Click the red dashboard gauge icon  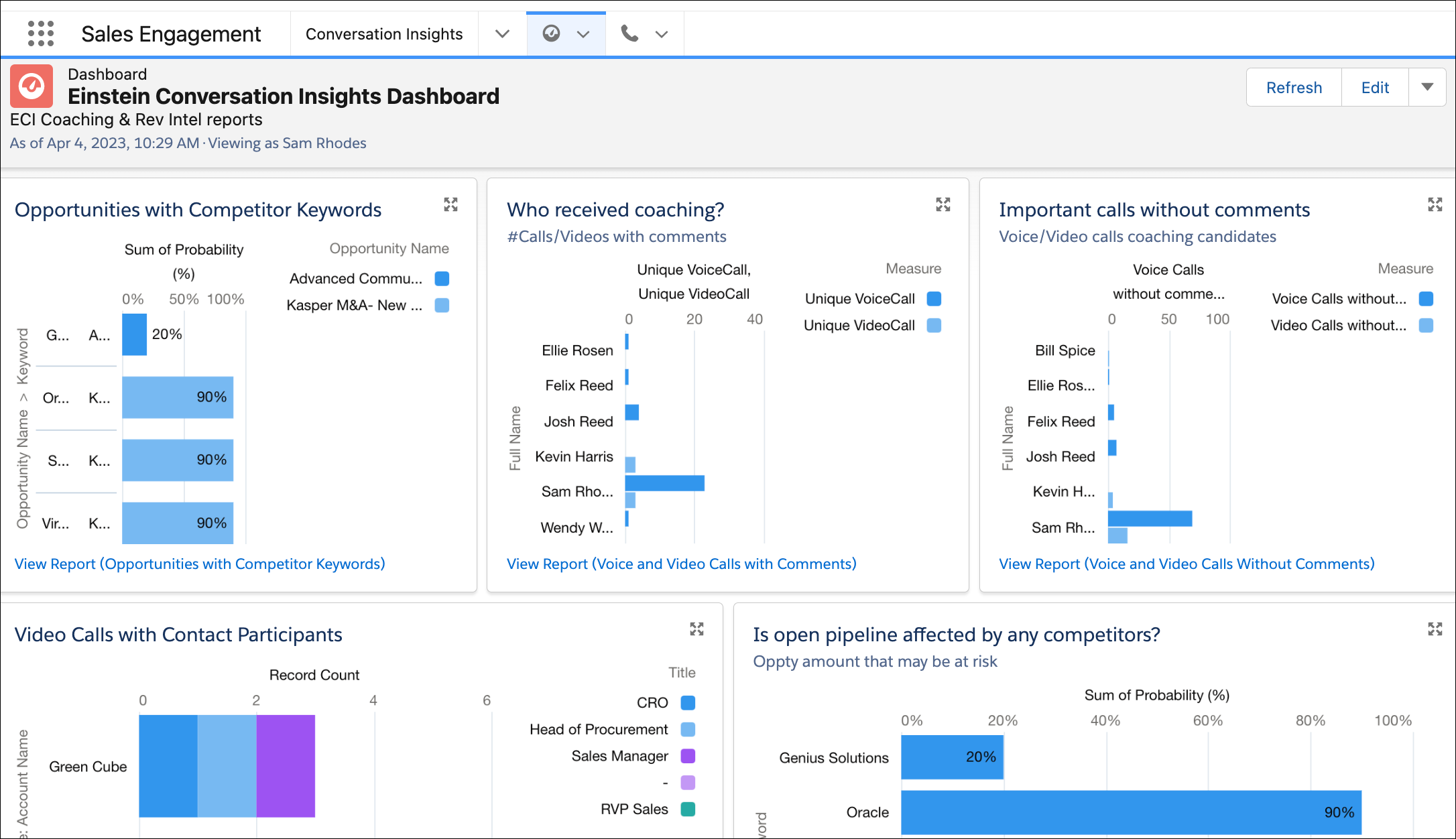click(32, 86)
